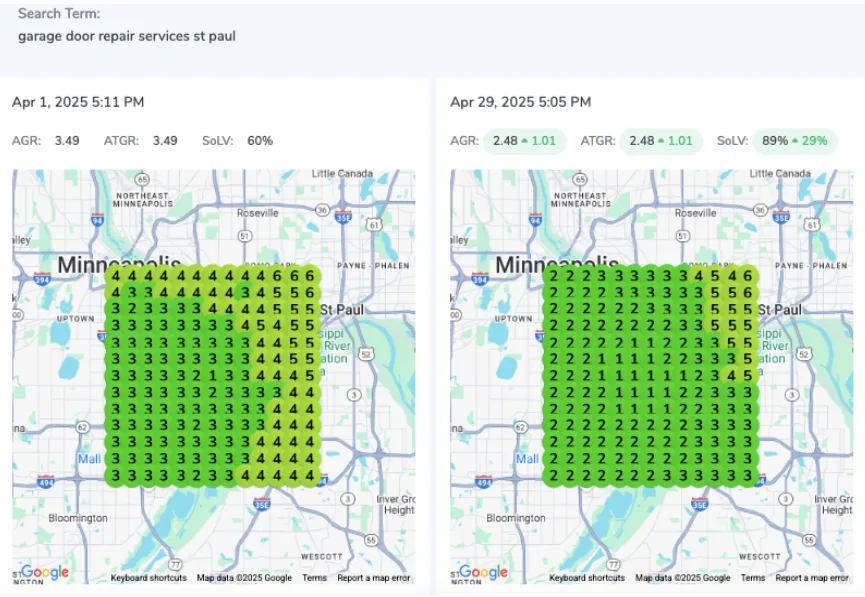Image resolution: width=865 pixels, height=597 pixels.
Task: Click the Route 77 shield on the left map
Action: (176, 565)
